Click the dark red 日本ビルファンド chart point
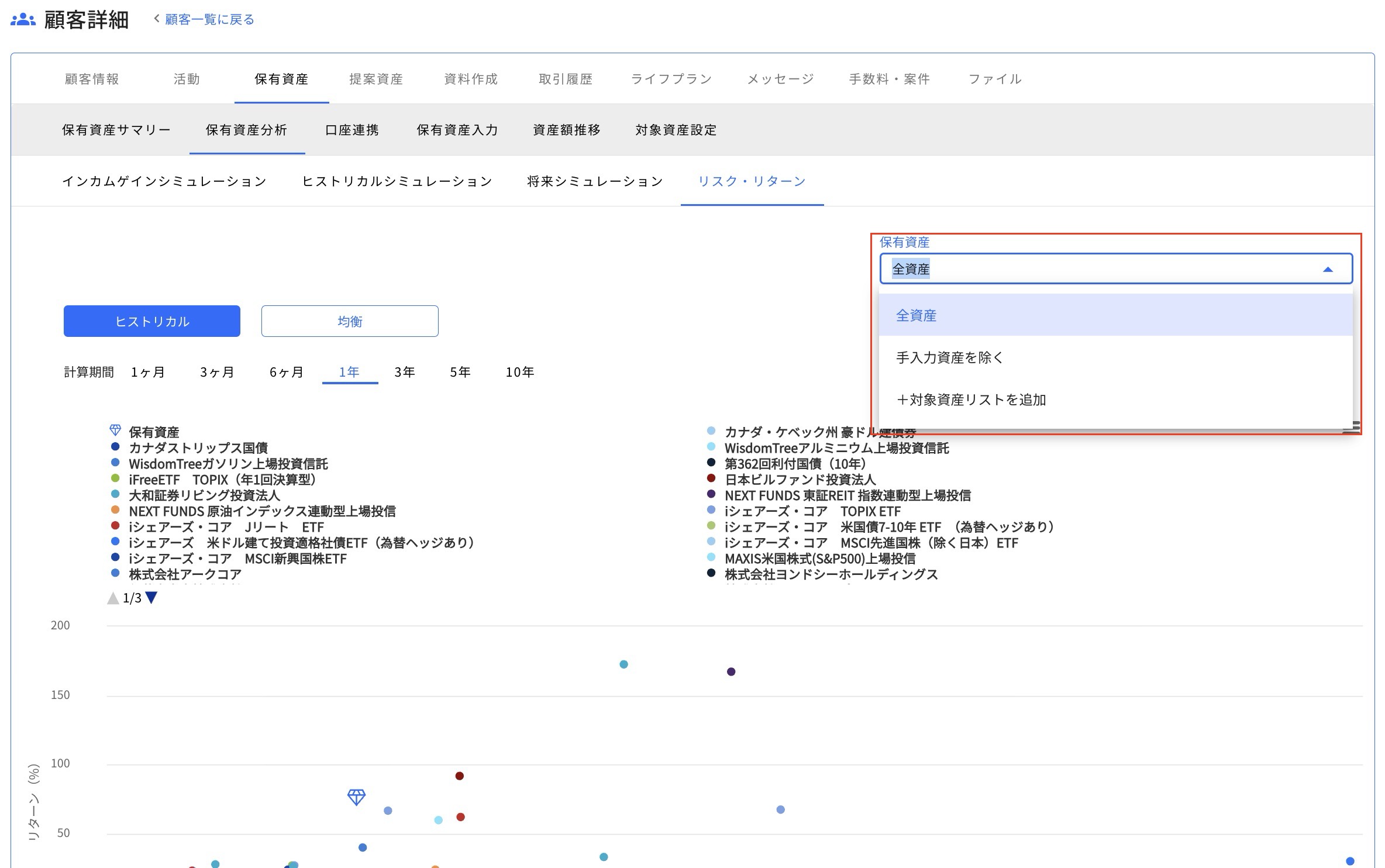 click(459, 776)
